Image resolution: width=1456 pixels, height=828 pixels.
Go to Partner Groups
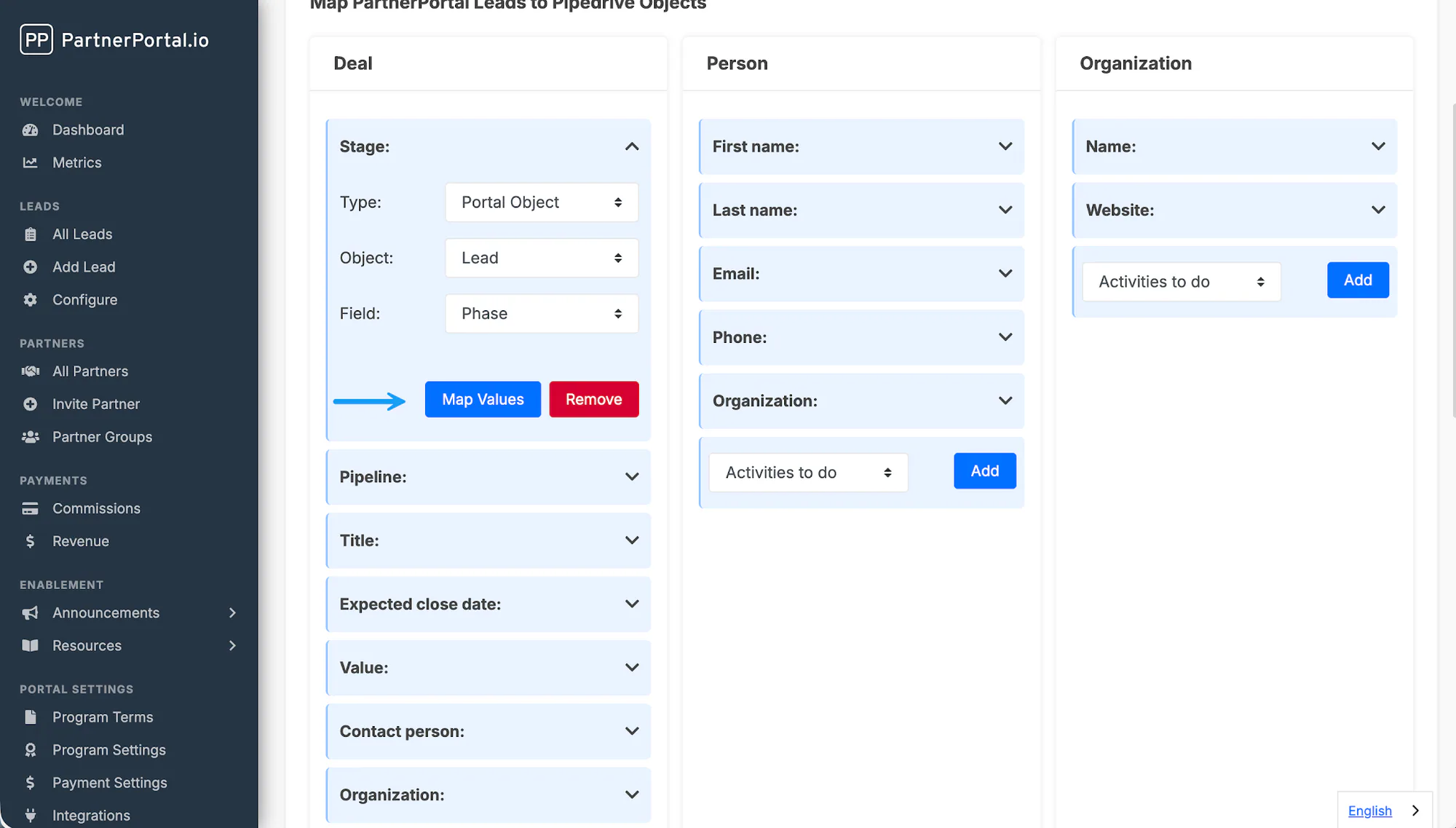(x=102, y=436)
